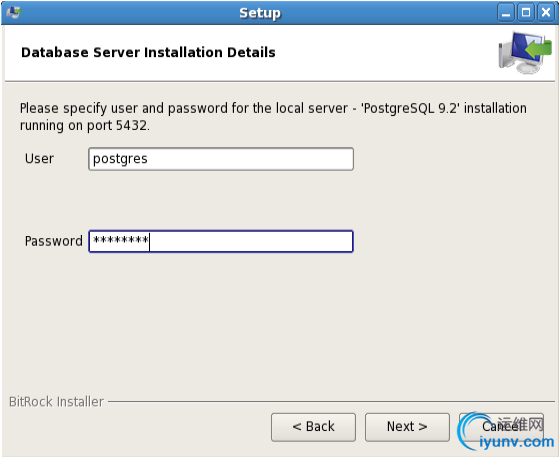Click the computer with green arrow installer icon
The height and width of the screenshot is (458, 560).
click(x=525, y=53)
